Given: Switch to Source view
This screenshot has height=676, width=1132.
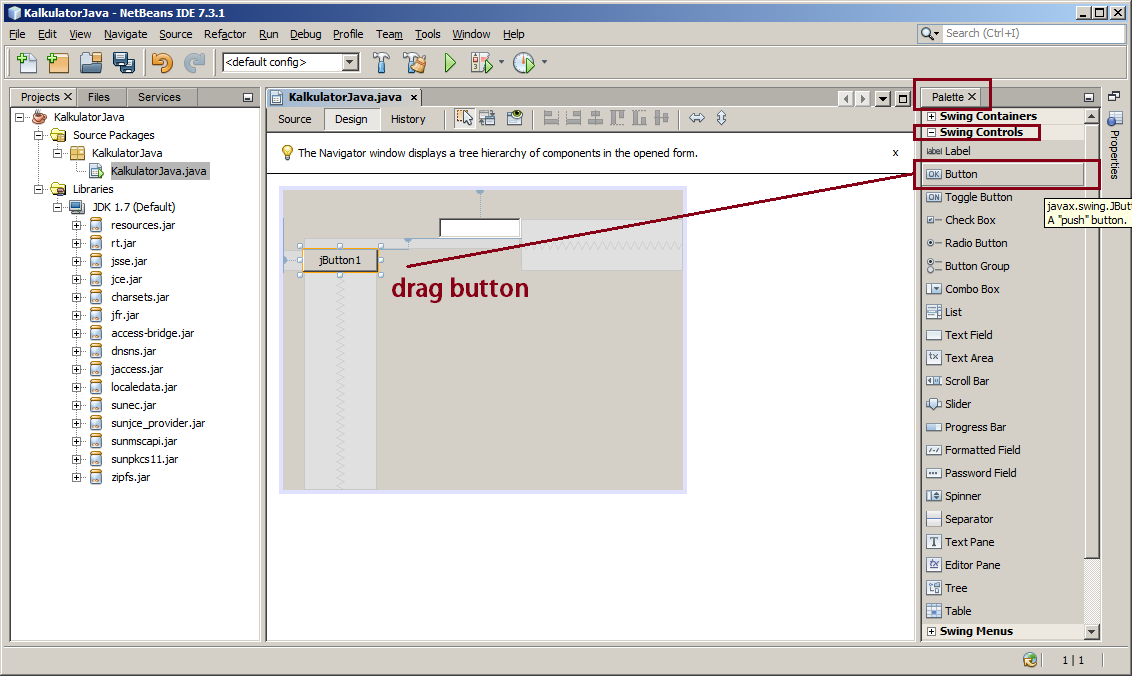Looking at the screenshot, I should tap(295, 119).
